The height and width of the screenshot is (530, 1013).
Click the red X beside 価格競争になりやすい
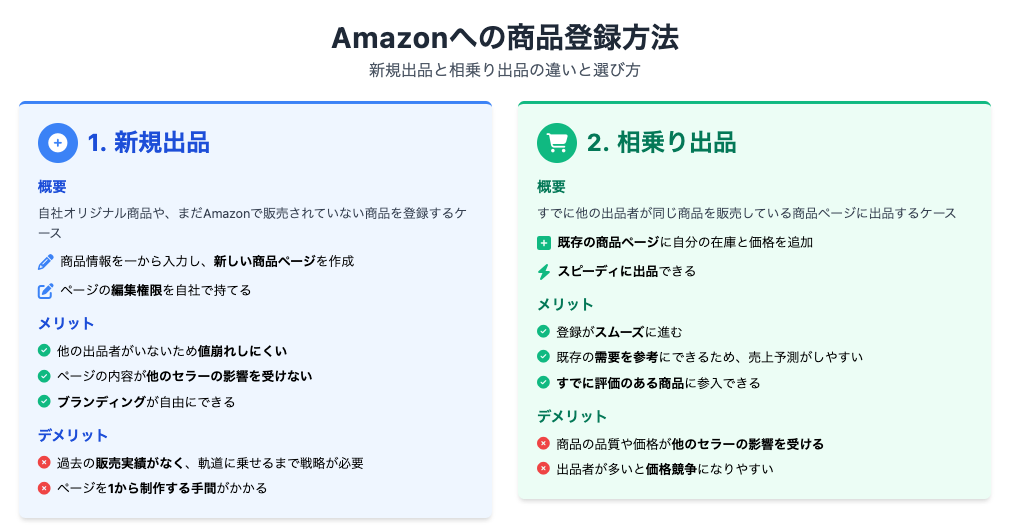point(543,469)
